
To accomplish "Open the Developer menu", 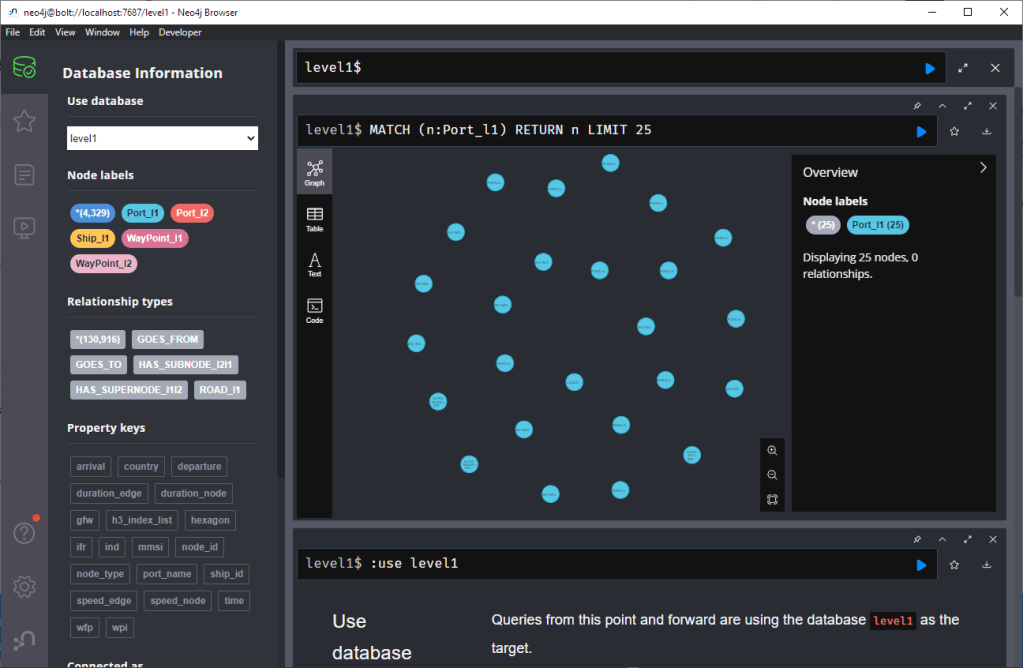I will [180, 32].
